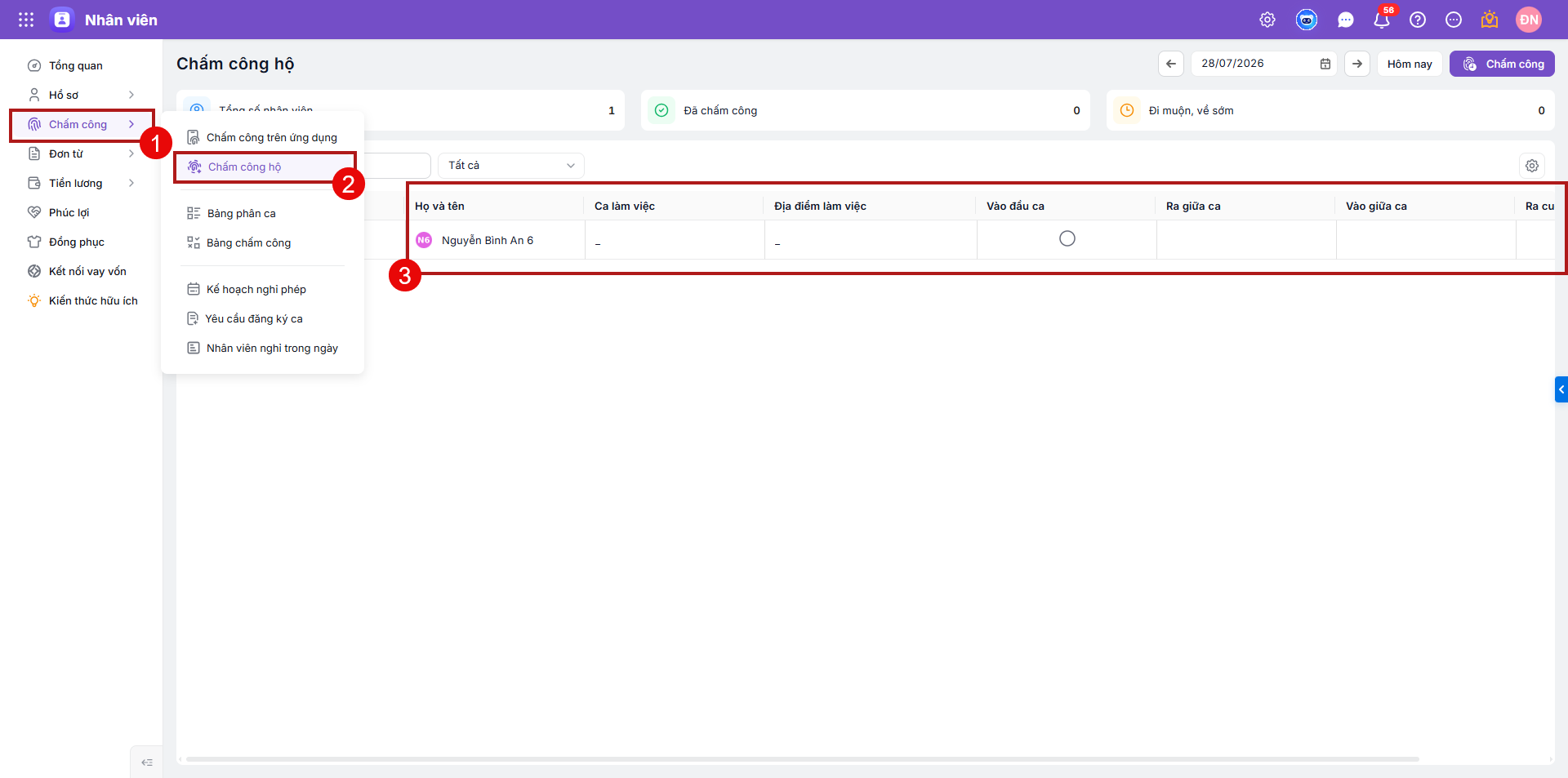Go to next day arrow
The width and height of the screenshot is (1568, 778).
click(1357, 64)
